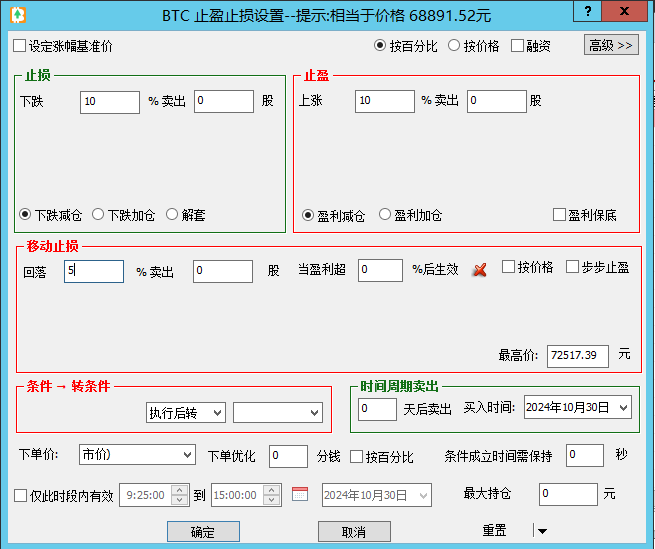
Task: Click the 取消 button
Action: (x=354, y=531)
